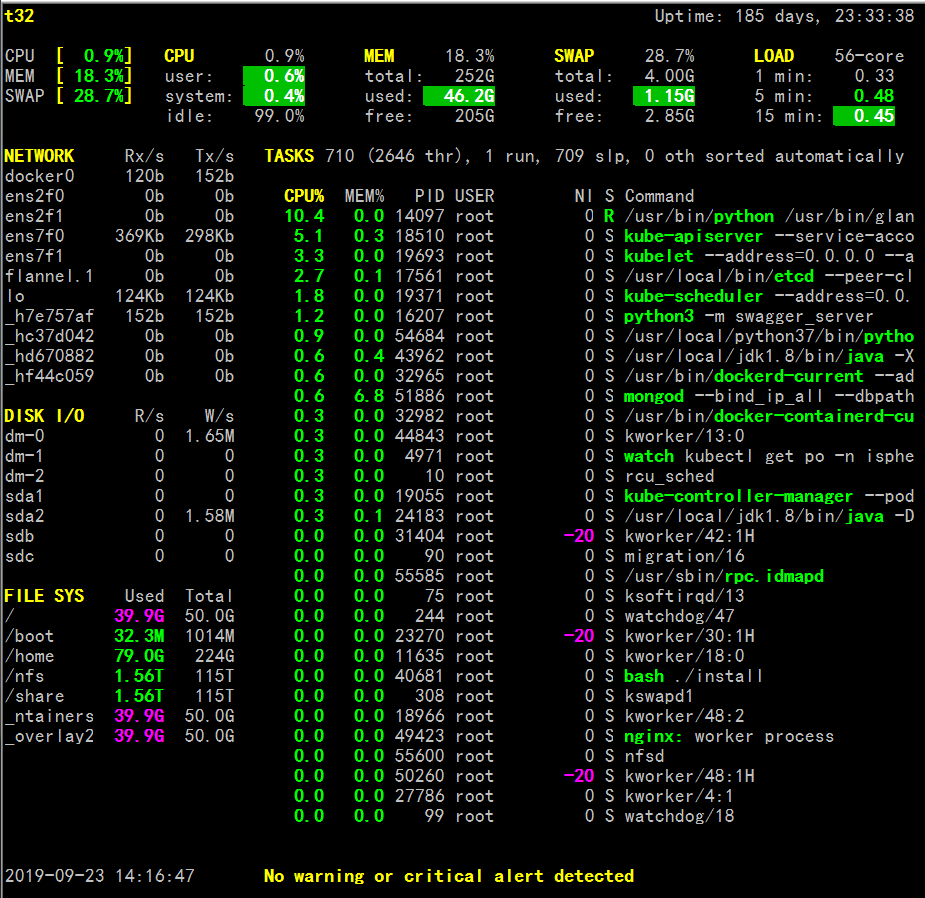Click the DISK I/O section header

pos(44,416)
